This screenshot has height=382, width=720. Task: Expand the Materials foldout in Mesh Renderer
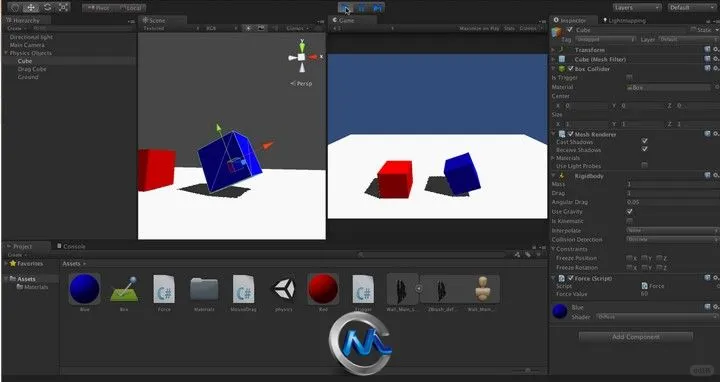[x=554, y=158]
